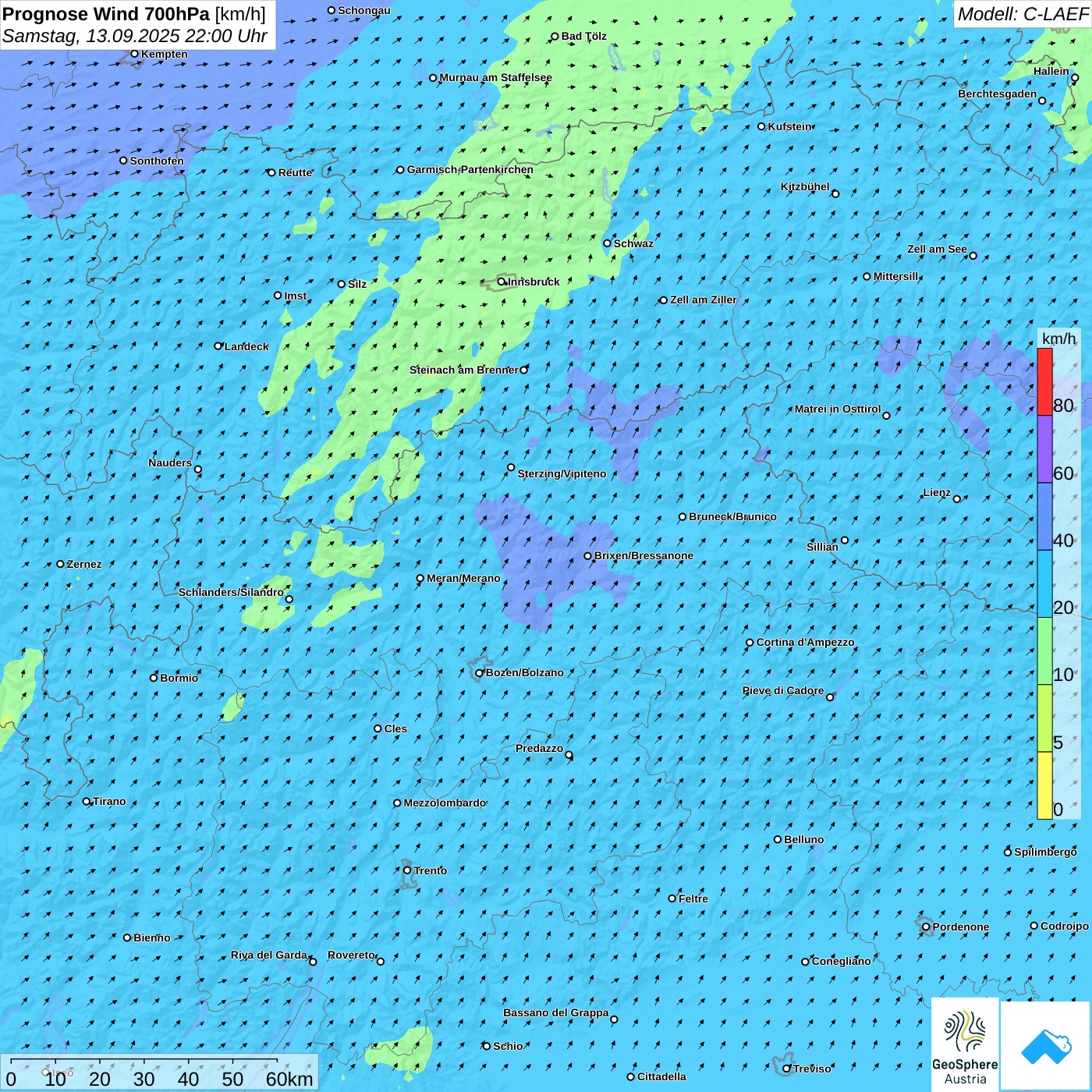Select Bassano del Grappa label
Screen dimensions: 1092x1092
(555, 1013)
